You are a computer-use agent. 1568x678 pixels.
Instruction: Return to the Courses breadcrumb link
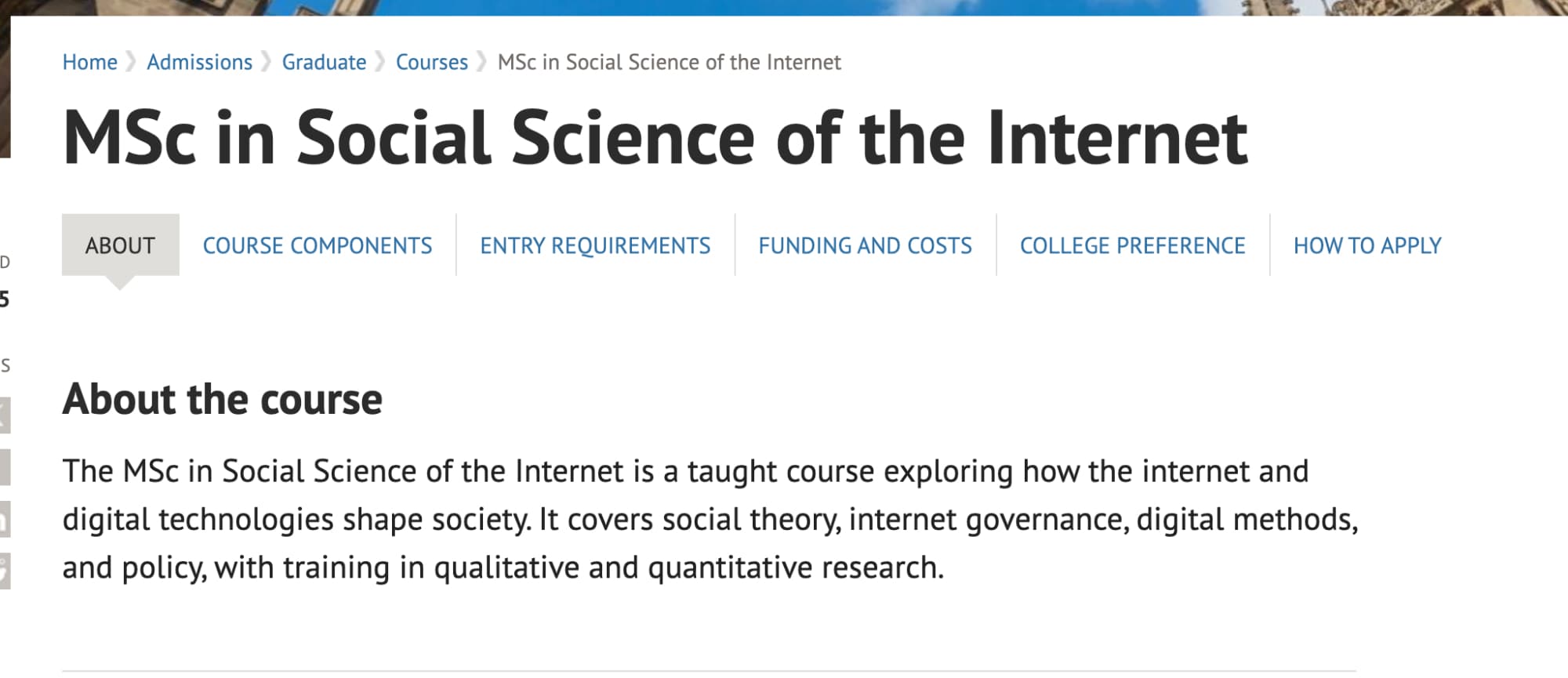[x=431, y=62]
